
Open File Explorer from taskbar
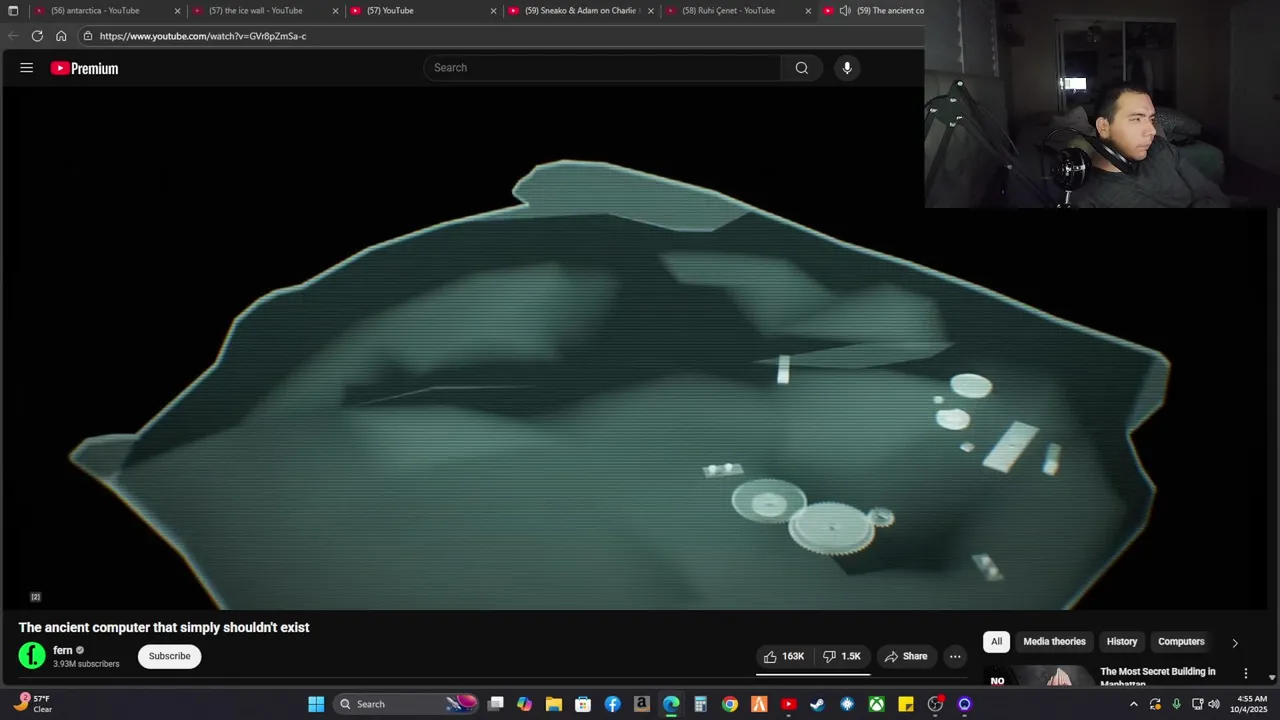(553, 704)
